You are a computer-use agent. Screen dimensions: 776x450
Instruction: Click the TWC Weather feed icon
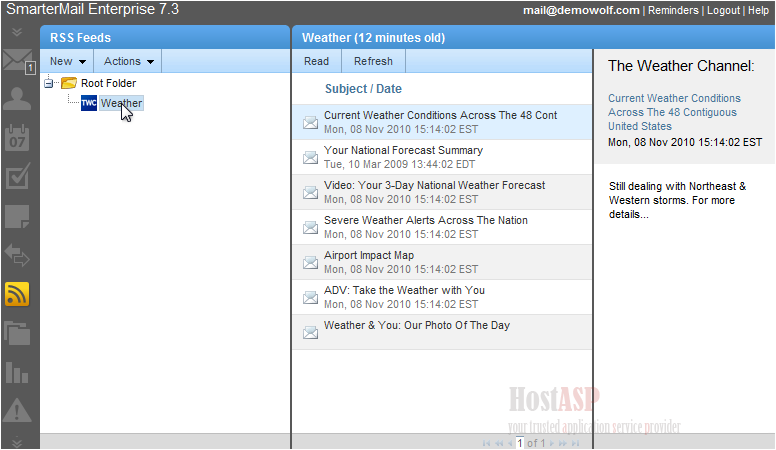pyautogui.click(x=89, y=103)
